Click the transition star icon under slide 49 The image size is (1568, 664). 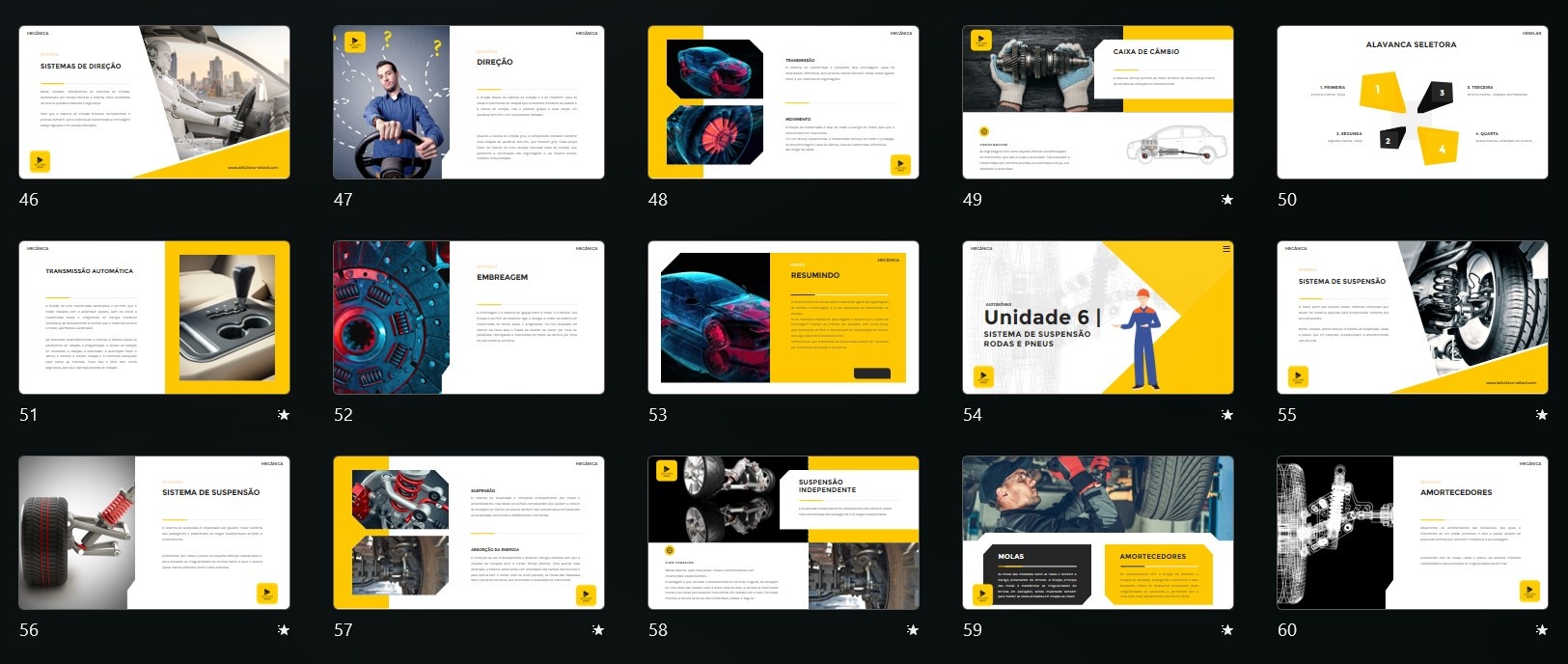point(1226,200)
